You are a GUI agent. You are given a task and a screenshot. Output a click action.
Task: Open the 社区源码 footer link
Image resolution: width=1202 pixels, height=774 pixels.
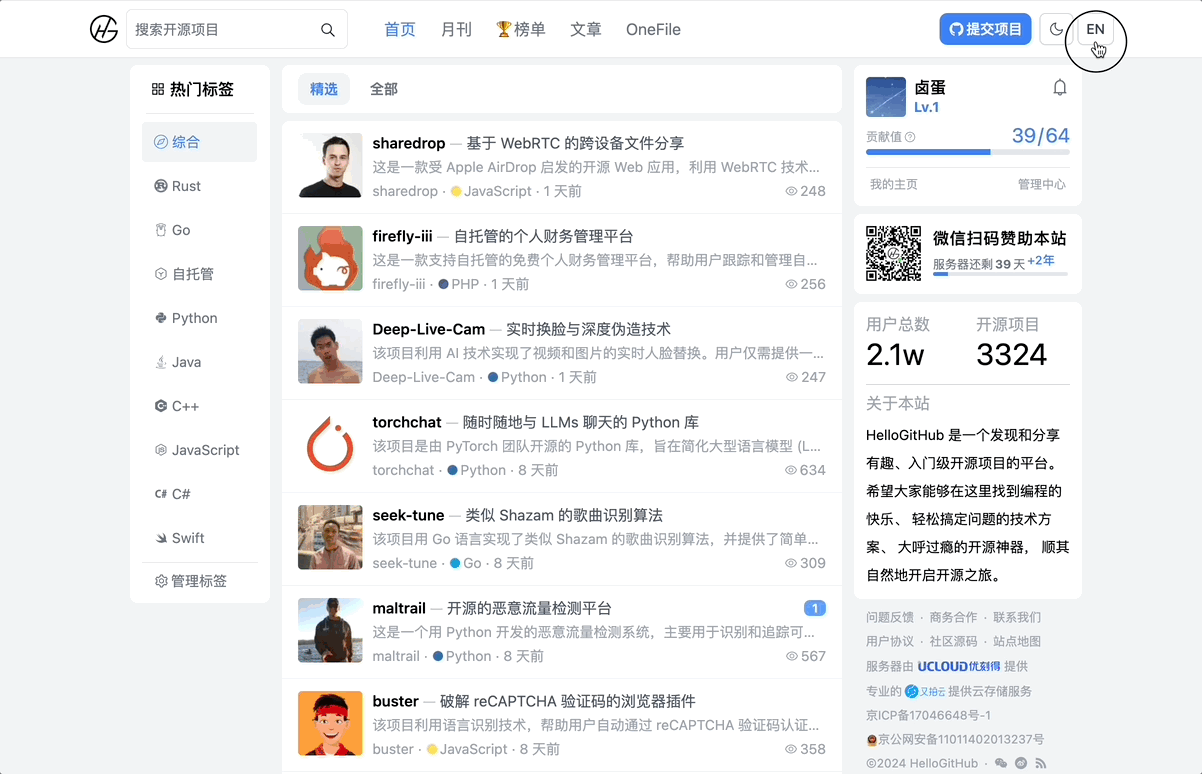[x=953, y=641]
